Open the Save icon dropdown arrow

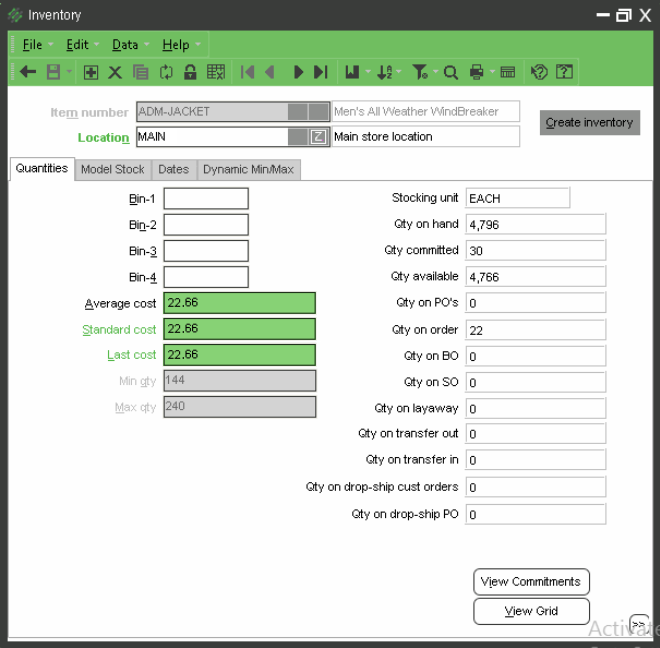[x=69, y=72]
